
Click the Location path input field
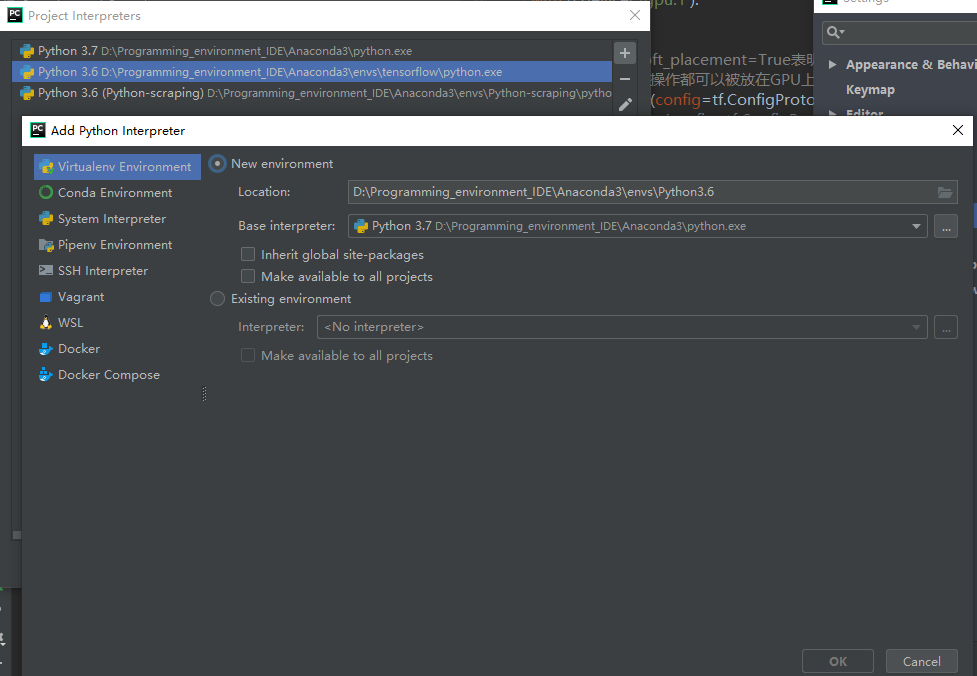(640, 193)
